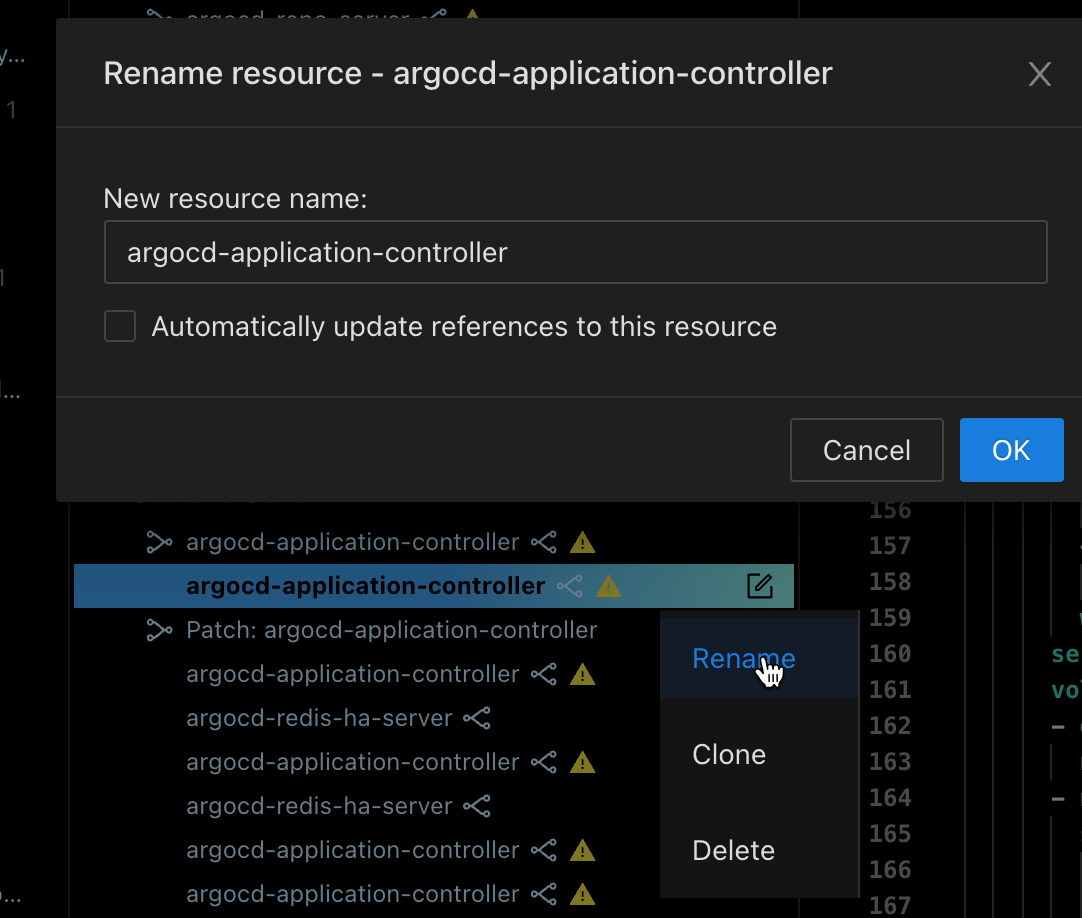The image size is (1082, 918).
Task: Select the second argocd-redis-ha-server row
Action: click(x=319, y=806)
